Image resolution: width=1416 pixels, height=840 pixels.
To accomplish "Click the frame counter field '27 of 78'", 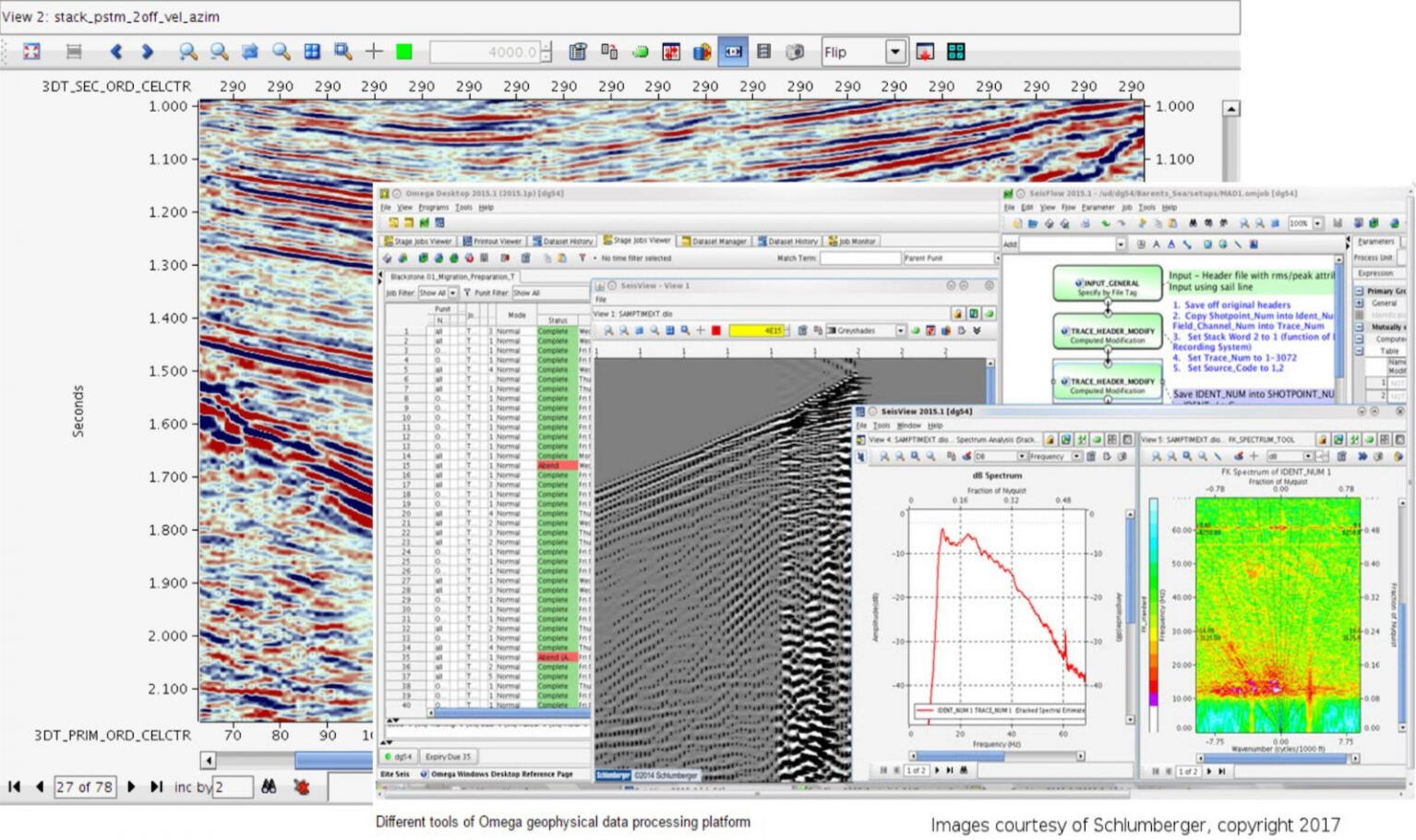I will [84, 786].
